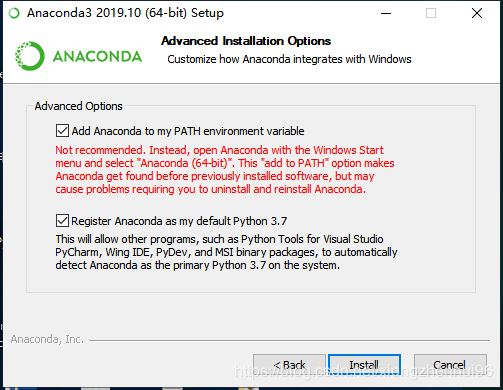Viewport: 503px width, 390px height.
Task: Click the 'Anaconda, Inc.' footer text
Action: (x=47, y=339)
